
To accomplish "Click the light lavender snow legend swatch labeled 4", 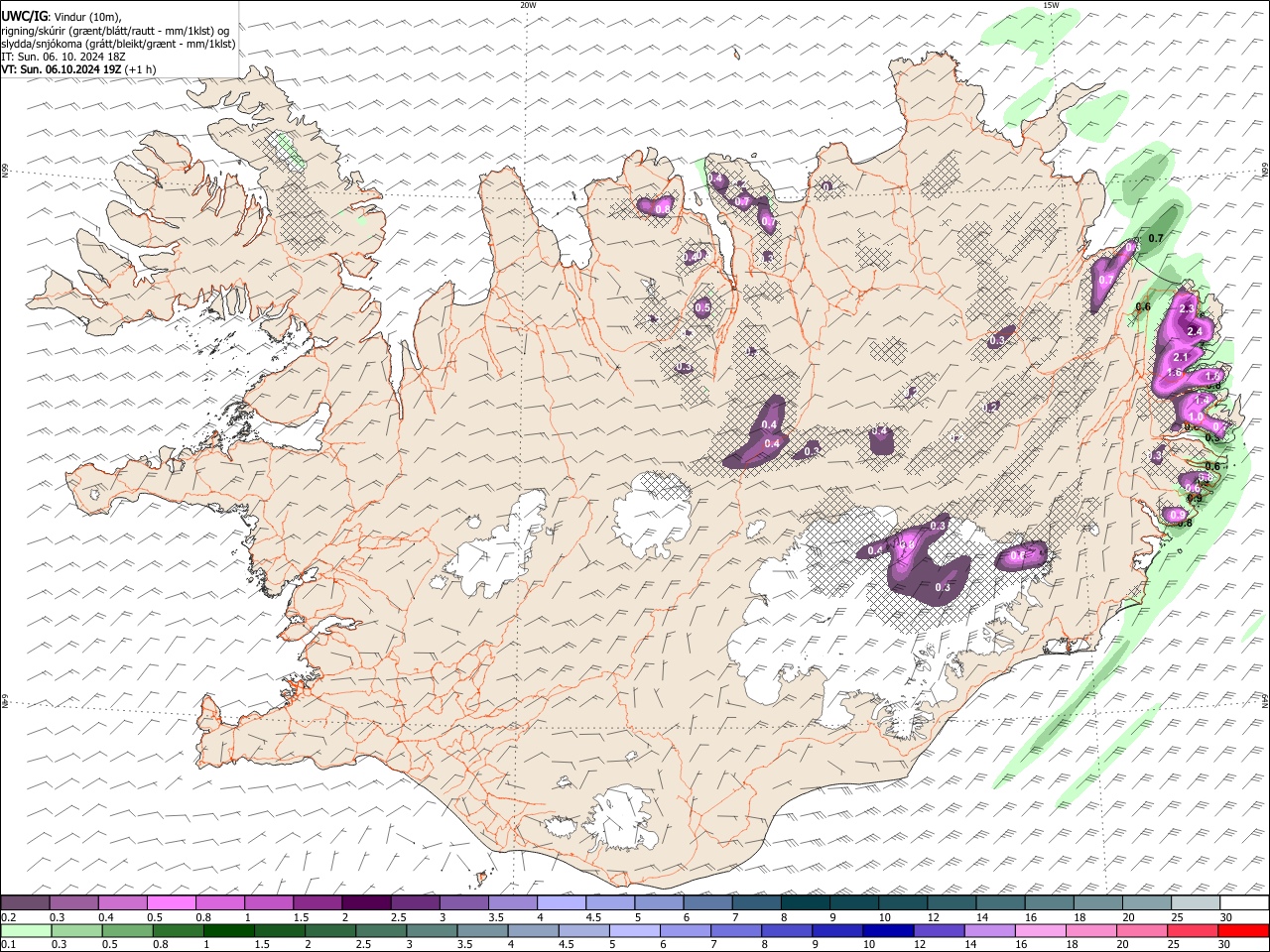I will click(561, 902).
